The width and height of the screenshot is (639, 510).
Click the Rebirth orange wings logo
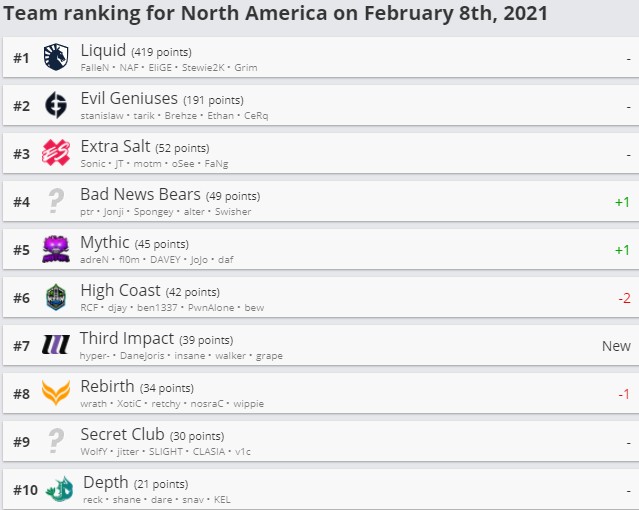(x=56, y=393)
